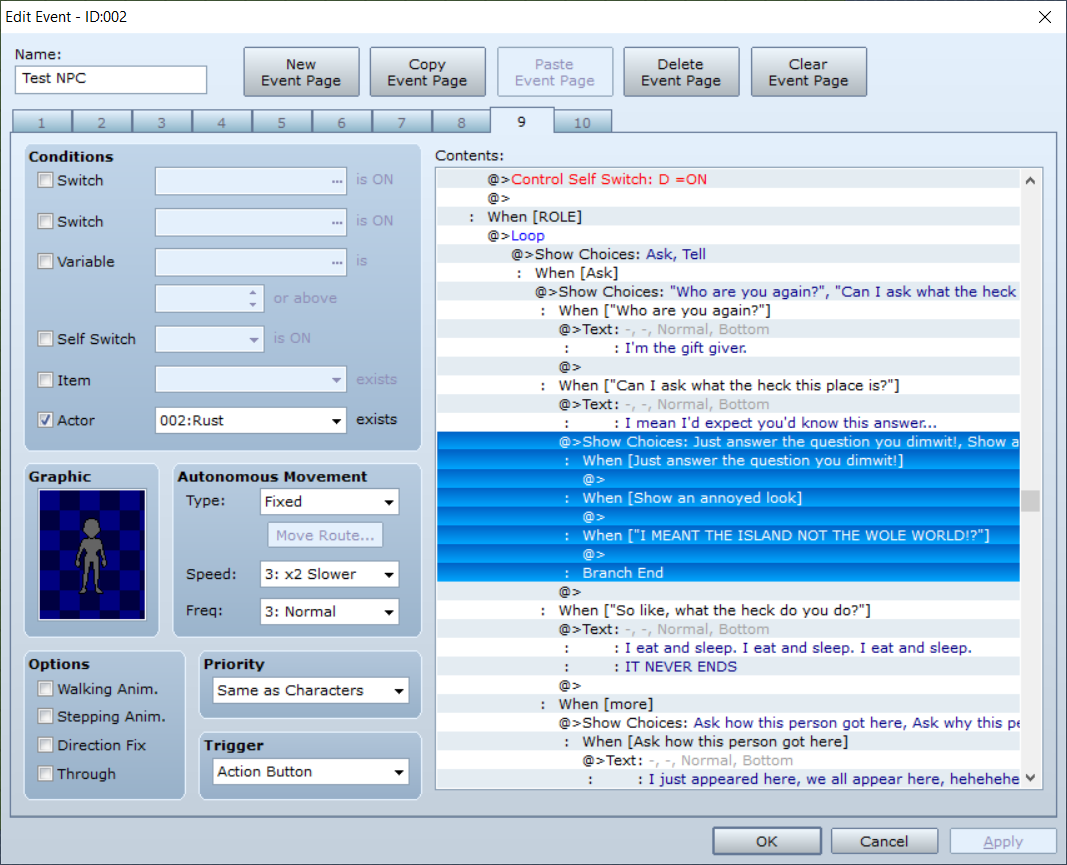1067x865 pixels.
Task: Select the Branch End line
Action: 728,572
